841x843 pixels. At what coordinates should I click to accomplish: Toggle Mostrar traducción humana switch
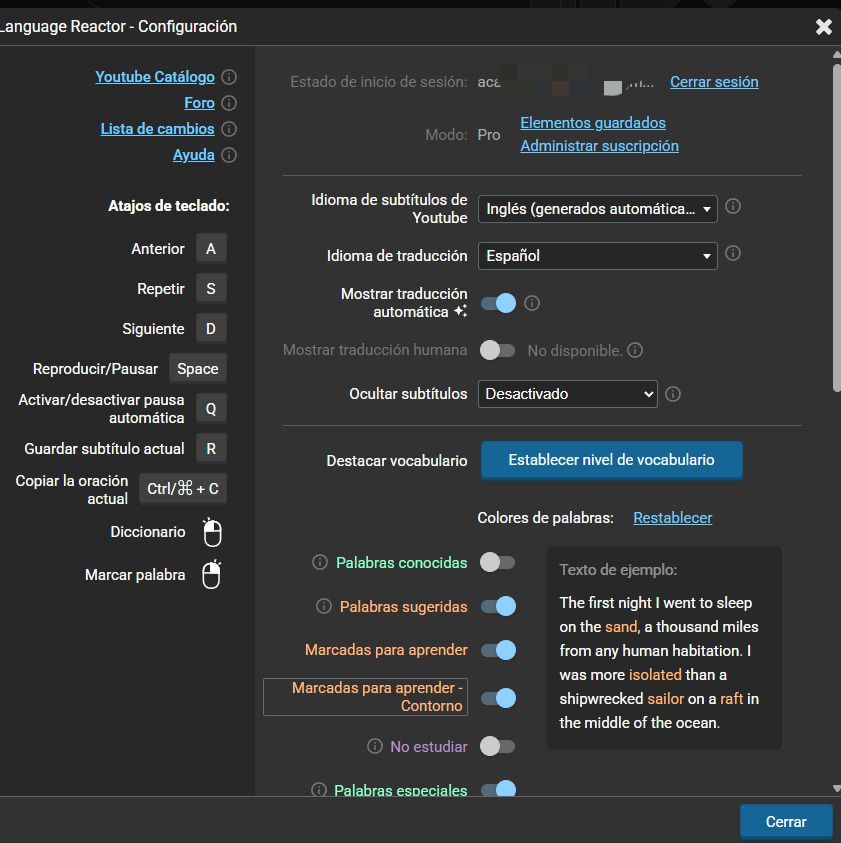click(x=498, y=351)
